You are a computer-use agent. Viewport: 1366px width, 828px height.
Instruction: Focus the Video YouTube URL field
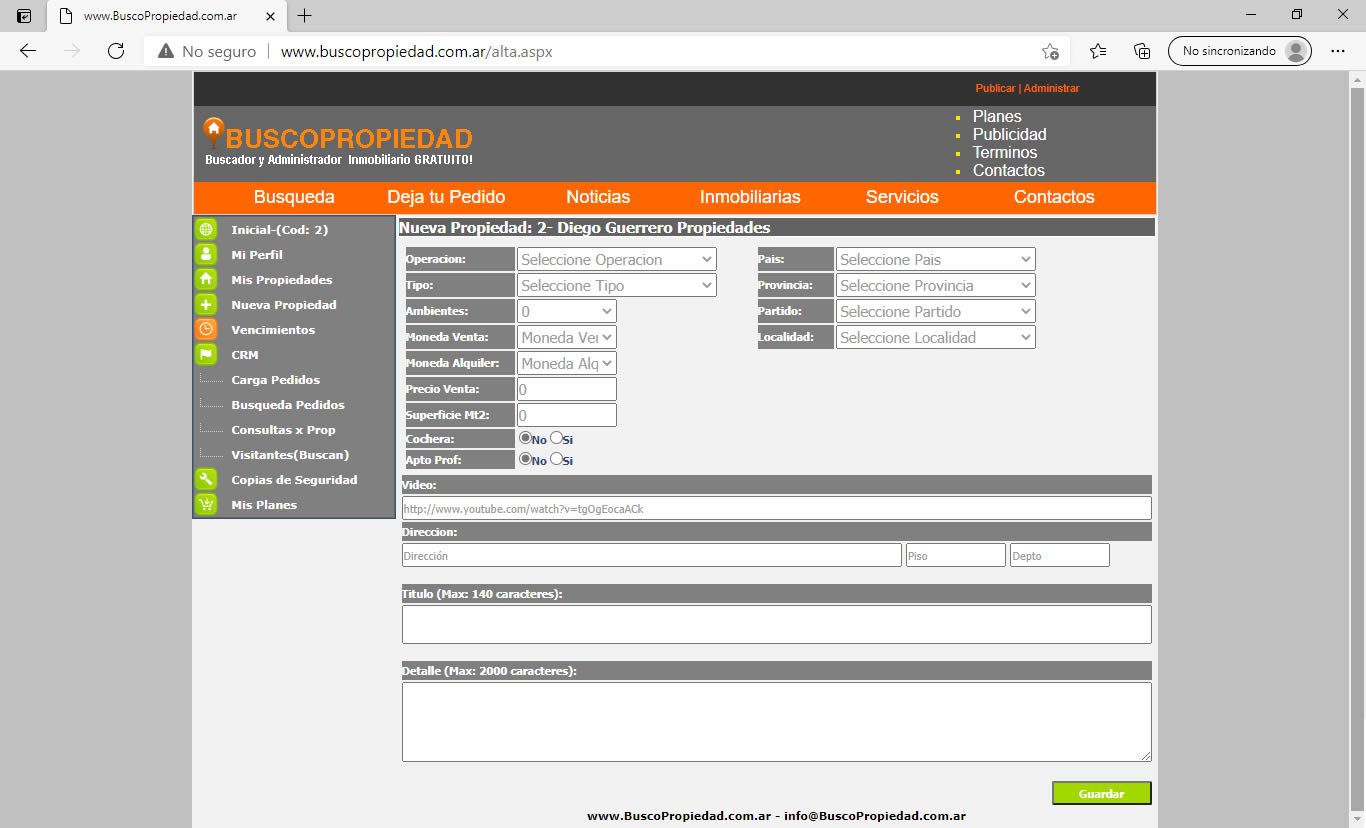(x=777, y=508)
